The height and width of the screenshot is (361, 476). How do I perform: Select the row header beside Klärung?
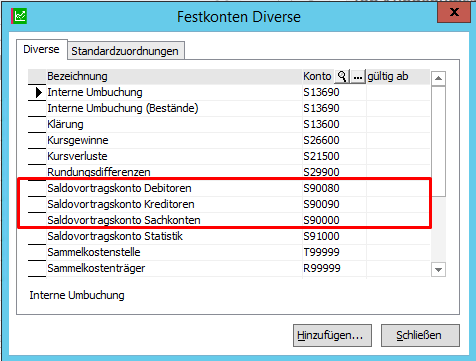coord(37,124)
